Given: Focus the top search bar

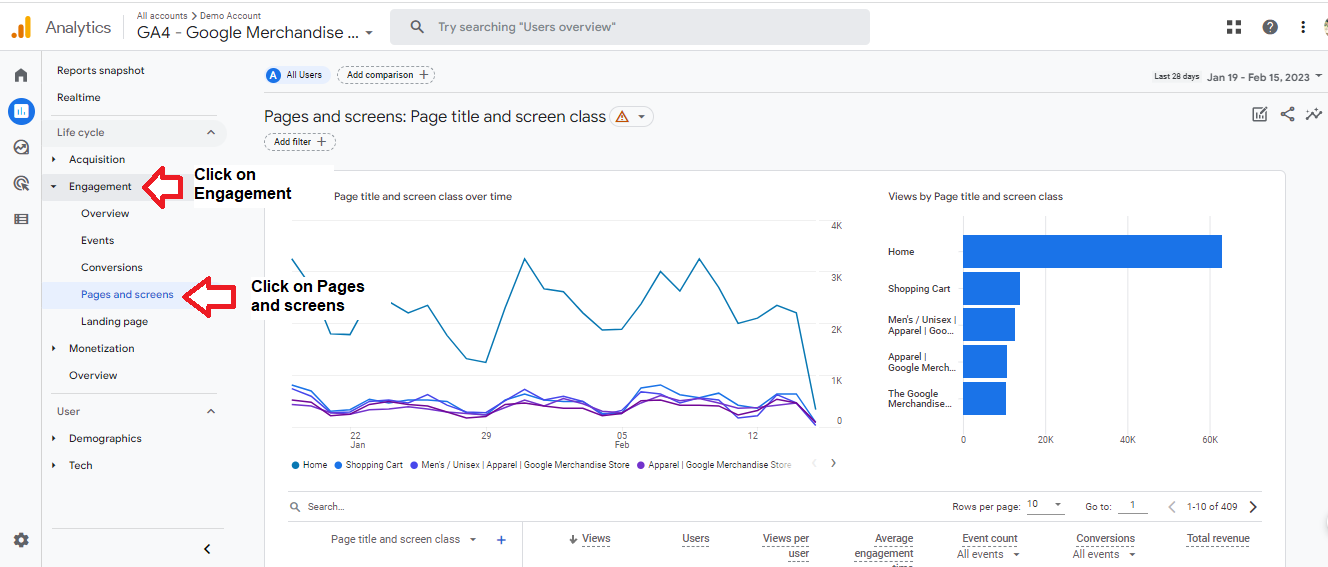Looking at the screenshot, I should pyautogui.click(x=630, y=27).
